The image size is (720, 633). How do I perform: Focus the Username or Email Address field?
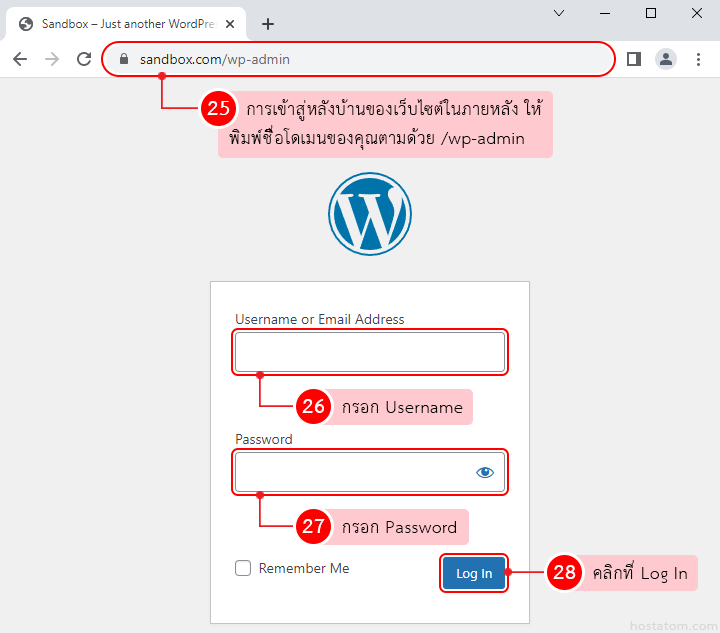tap(369, 352)
